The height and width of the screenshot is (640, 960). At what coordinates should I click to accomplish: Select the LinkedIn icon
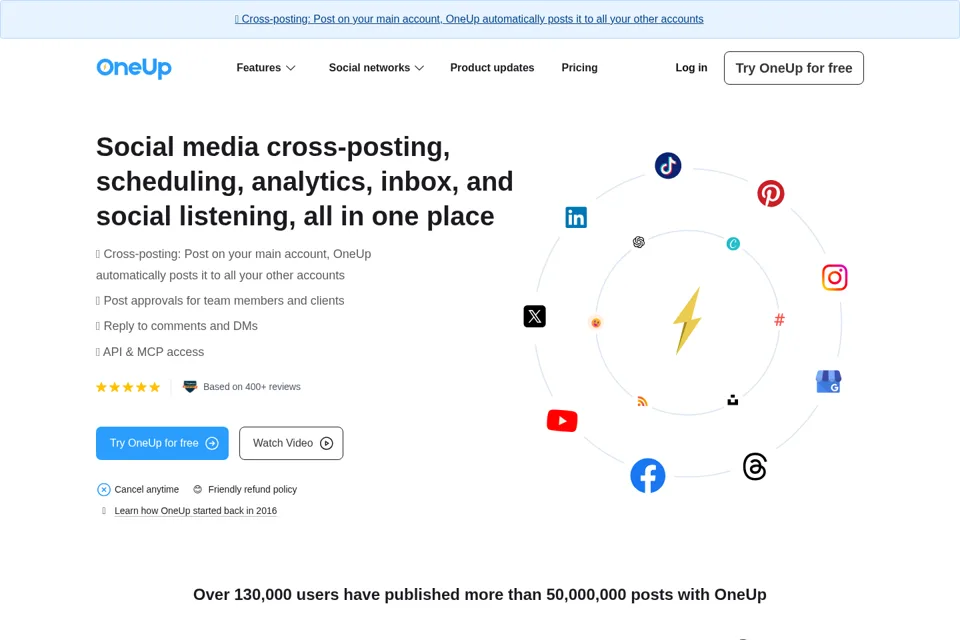(x=576, y=217)
